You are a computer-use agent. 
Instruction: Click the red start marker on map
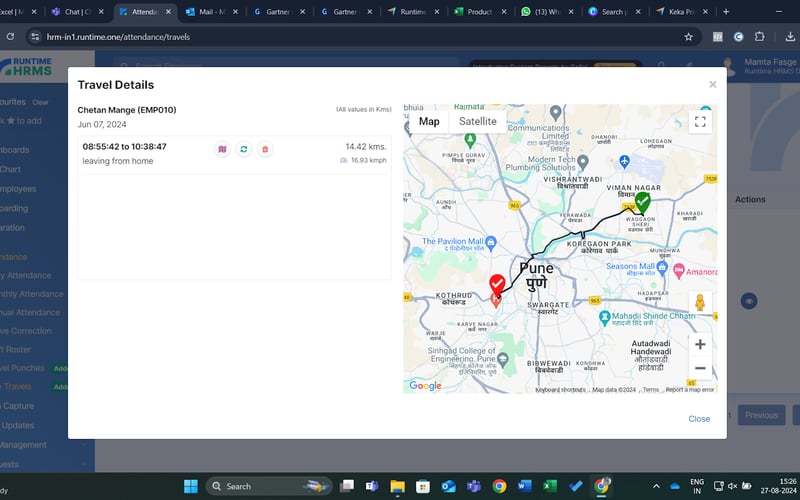coord(497,285)
